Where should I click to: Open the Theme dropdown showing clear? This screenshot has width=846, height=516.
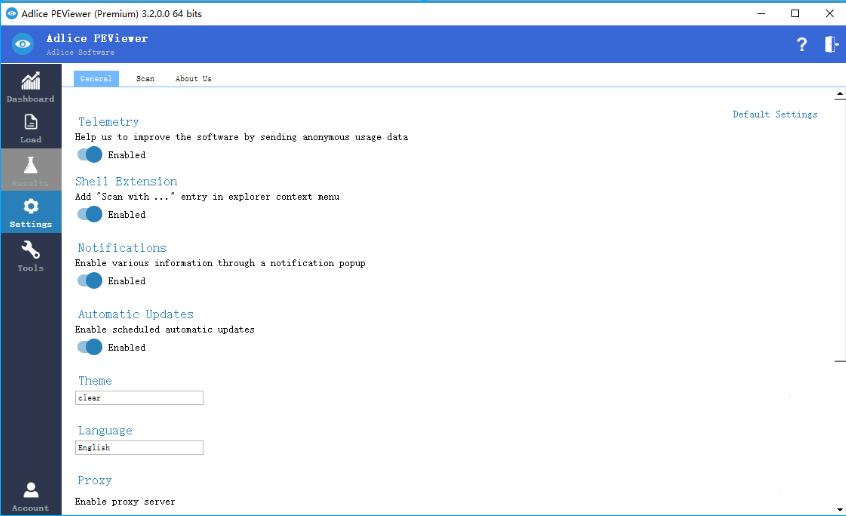(x=139, y=398)
